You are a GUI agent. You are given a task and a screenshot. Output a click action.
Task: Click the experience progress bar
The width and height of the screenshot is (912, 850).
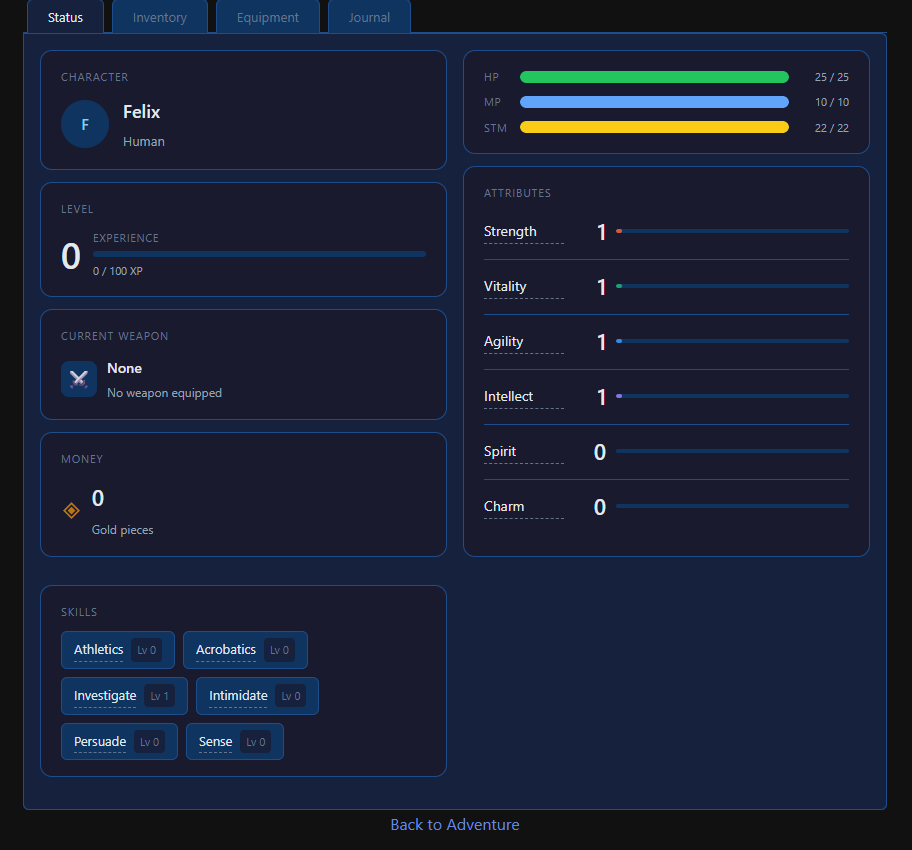click(259, 254)
